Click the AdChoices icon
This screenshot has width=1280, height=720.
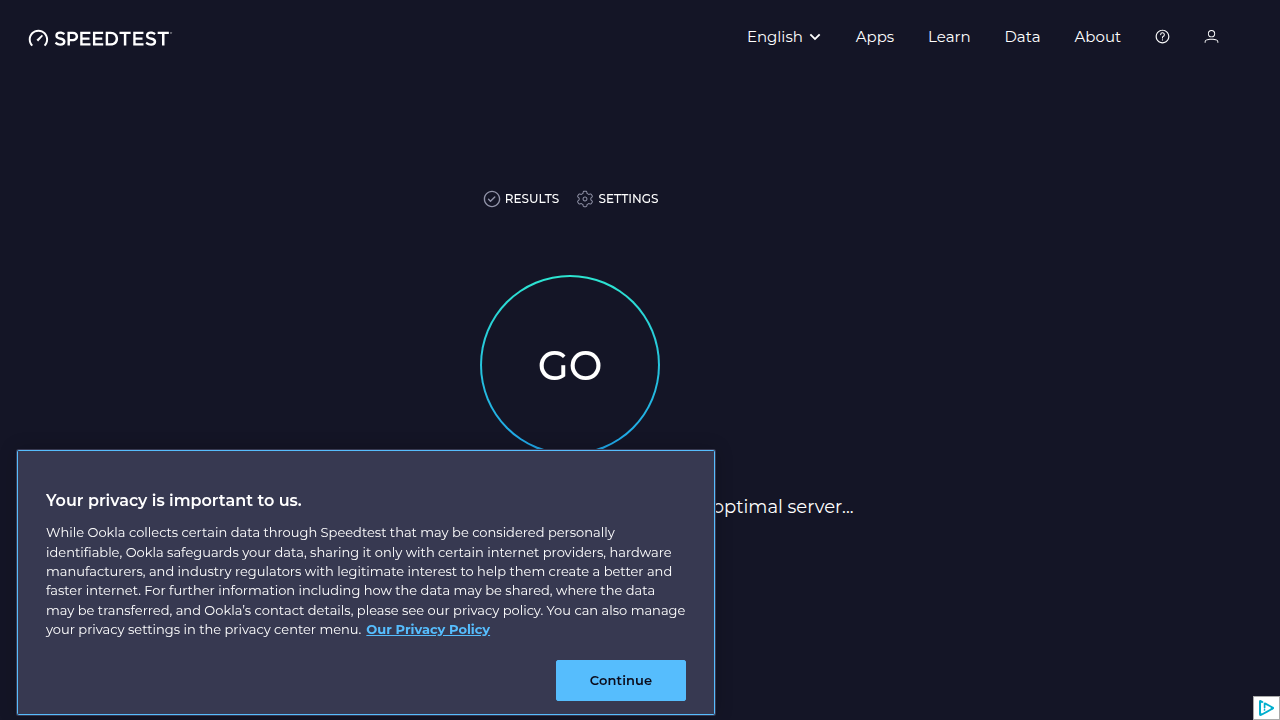point(1266,708)
